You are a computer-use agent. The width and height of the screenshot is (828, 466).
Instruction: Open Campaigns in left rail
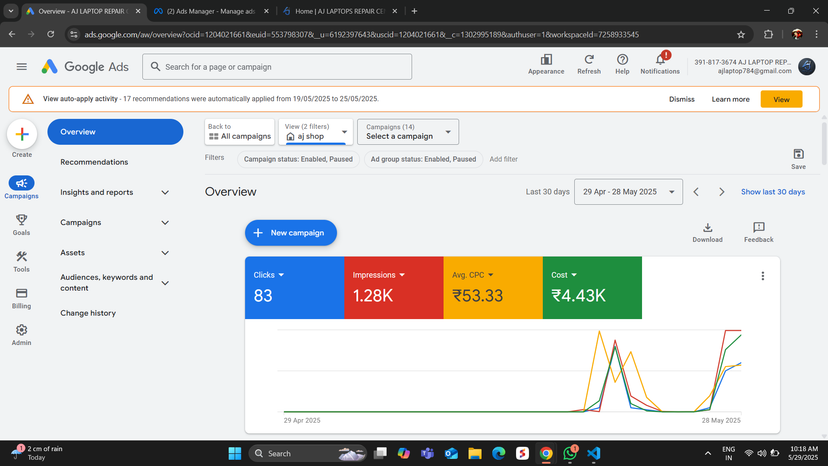pos(21,188)
